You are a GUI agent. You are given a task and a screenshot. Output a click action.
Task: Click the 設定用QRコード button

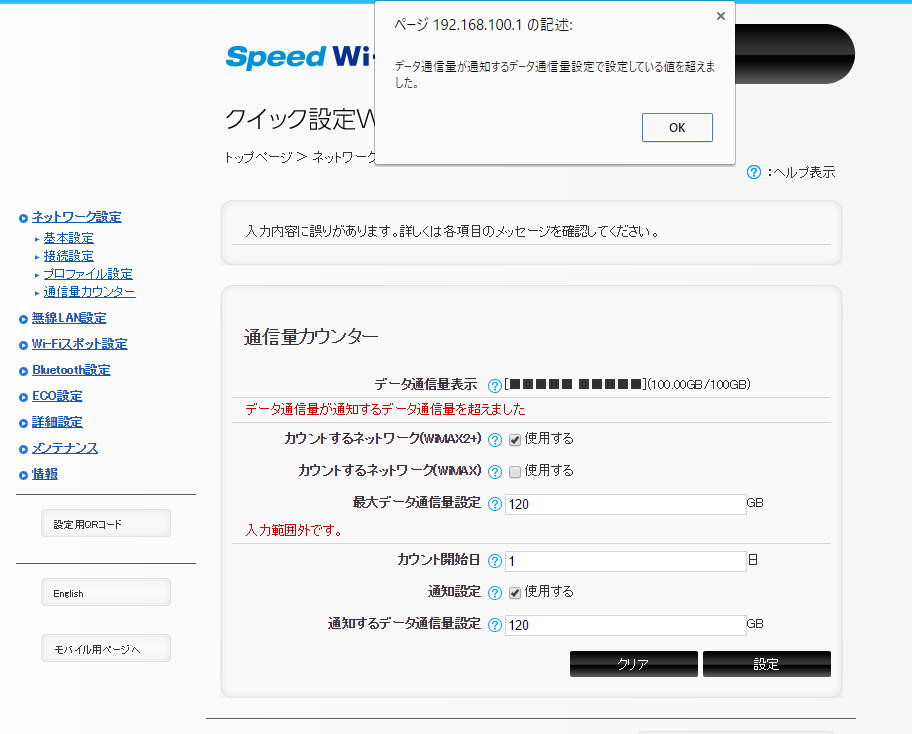point(106,523)
